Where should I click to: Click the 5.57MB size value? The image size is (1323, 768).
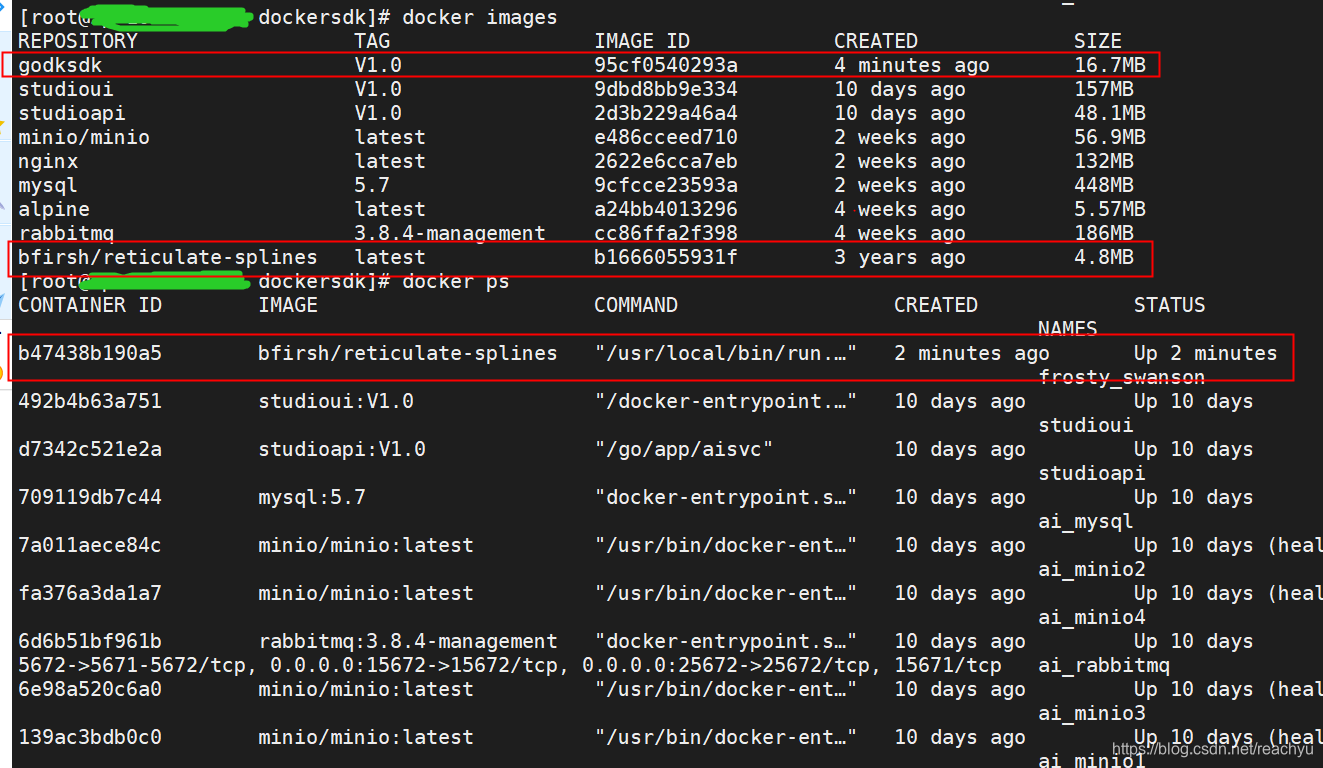click(1110, 209)
